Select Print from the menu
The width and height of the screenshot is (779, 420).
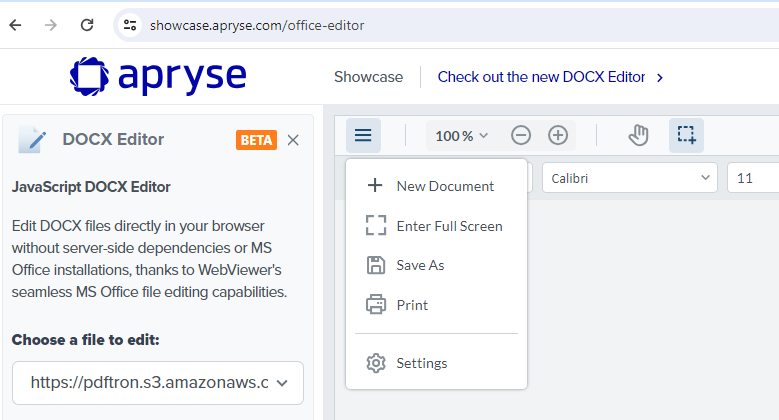click(436, 305)
